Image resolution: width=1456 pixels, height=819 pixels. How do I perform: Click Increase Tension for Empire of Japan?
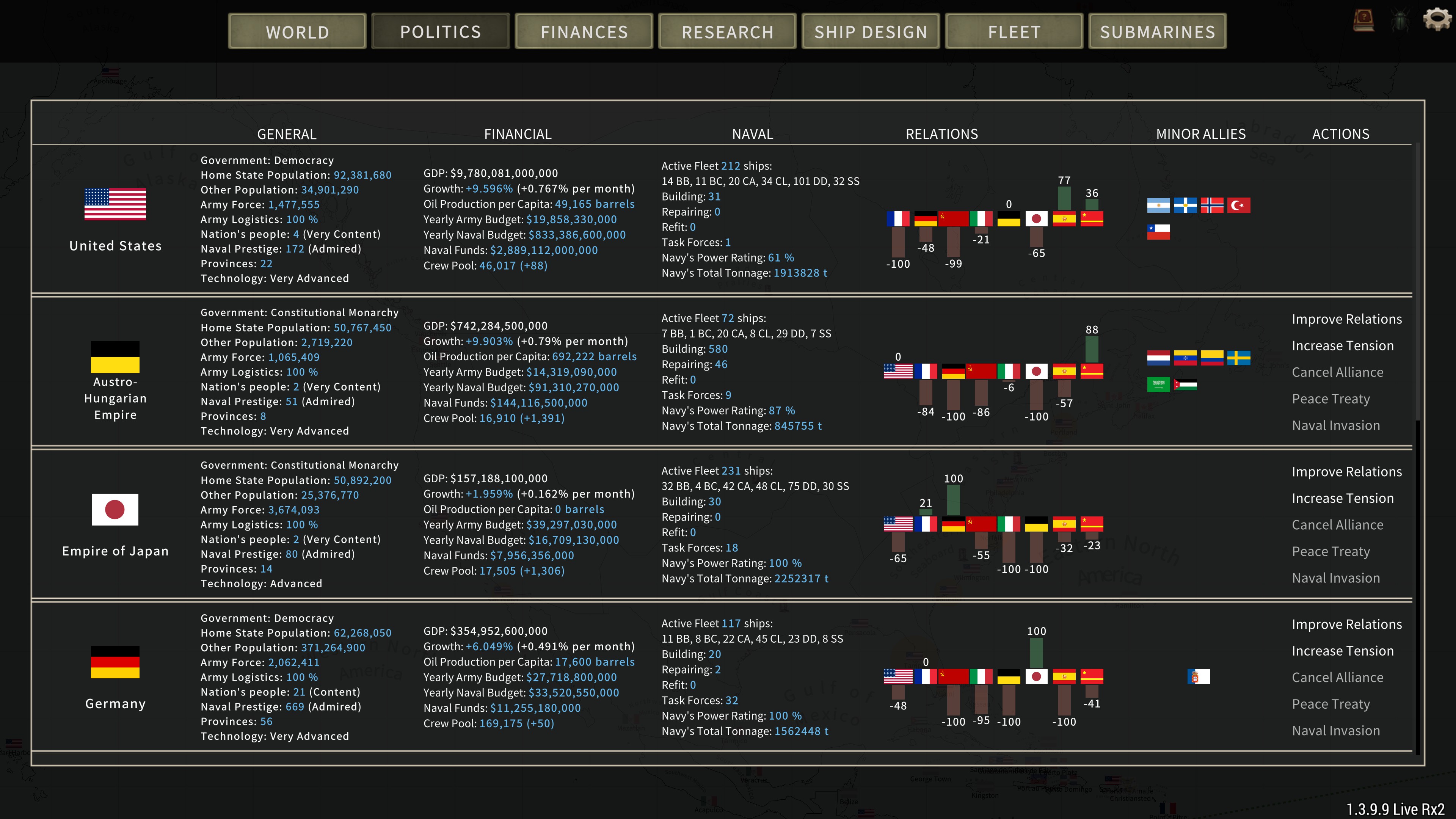[x=1342, y=499]
